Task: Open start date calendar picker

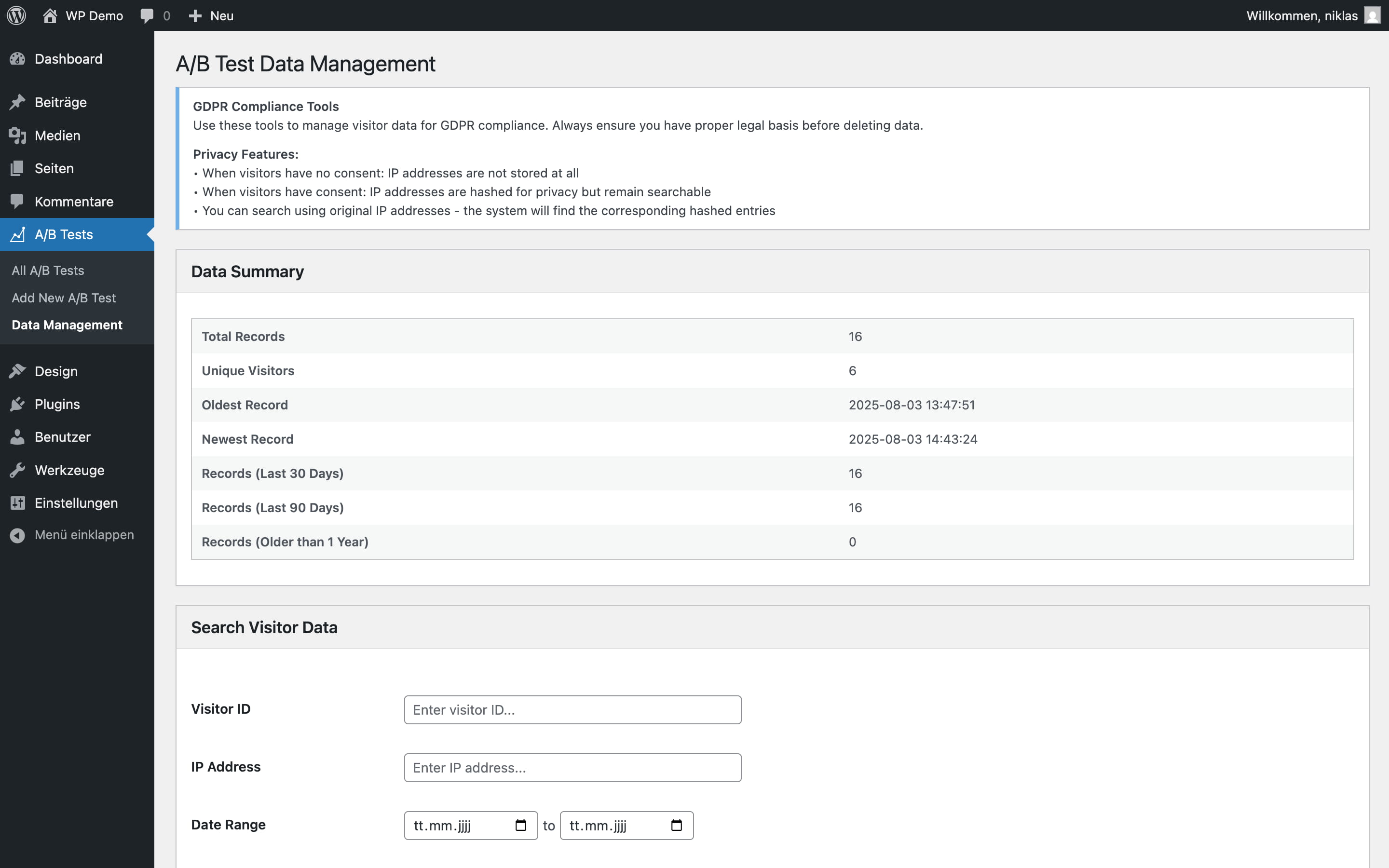Action: (520, 826)
